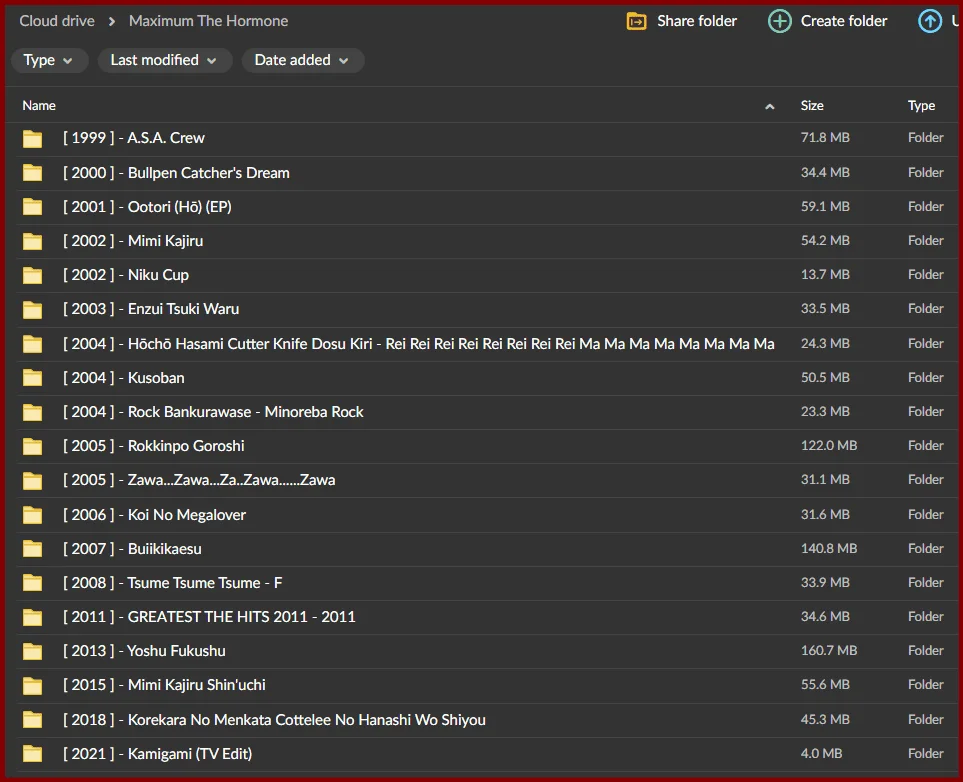Screen dimensions: 963x782
Task: Select '[ 2003 ] - Enzui Tsuki Waru' name
Action: coord(150,309)
